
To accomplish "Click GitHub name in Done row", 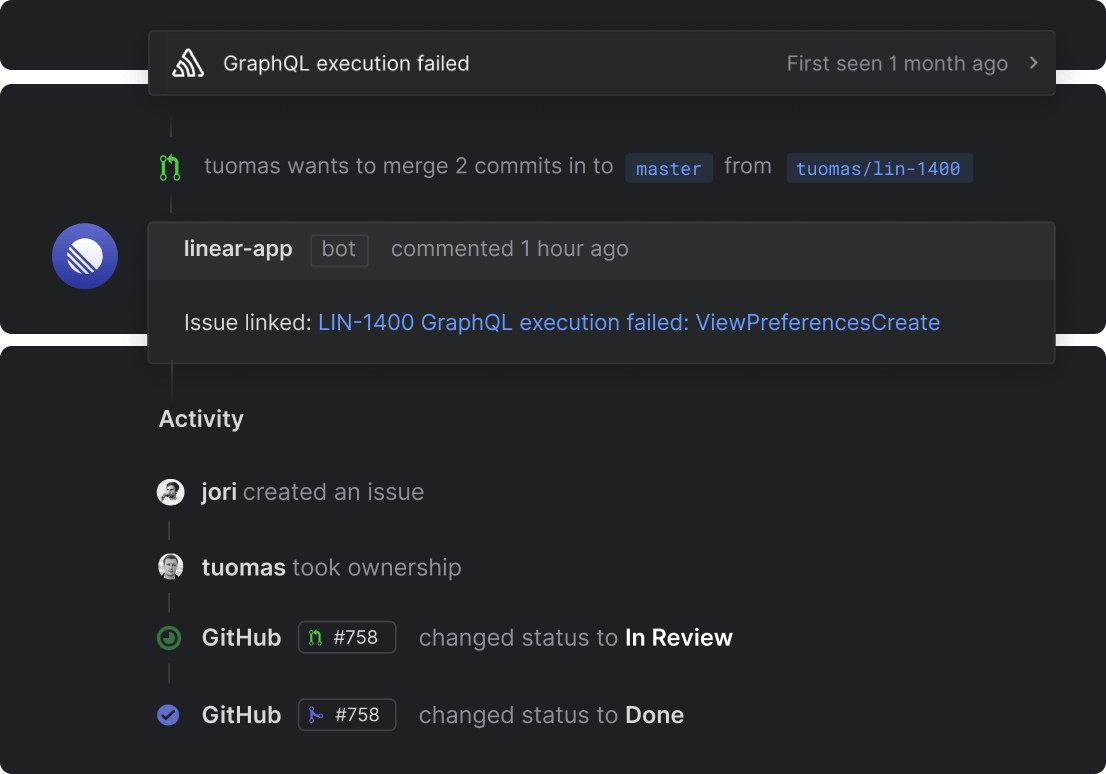I will coord(241,715).
